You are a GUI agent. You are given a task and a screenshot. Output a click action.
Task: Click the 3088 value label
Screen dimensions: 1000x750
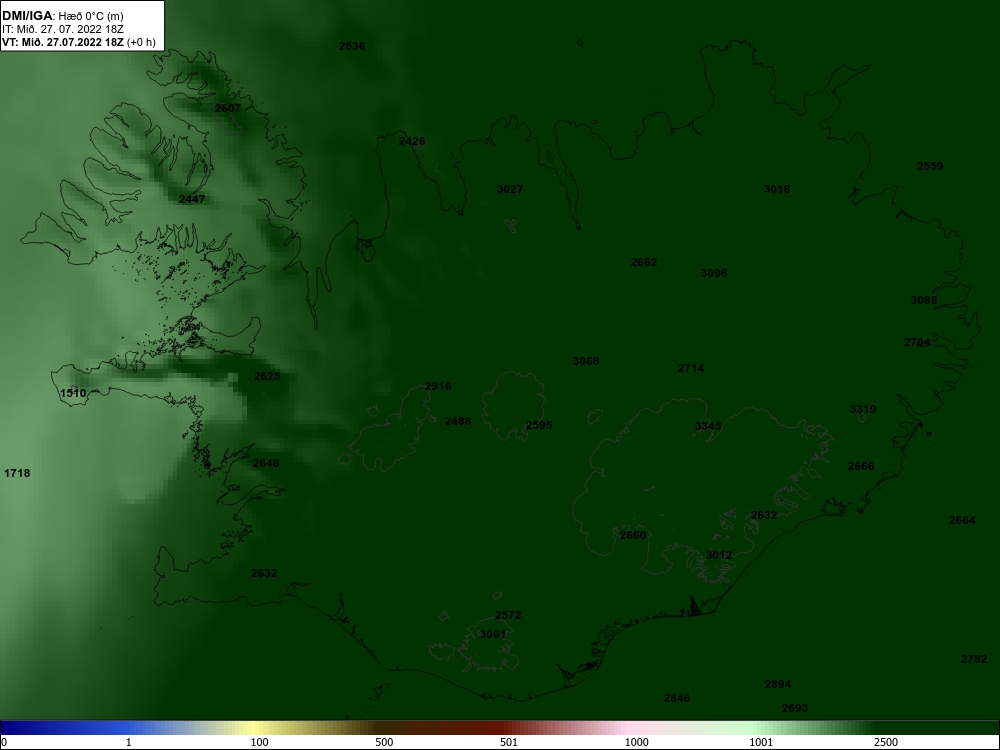point(924,300)
